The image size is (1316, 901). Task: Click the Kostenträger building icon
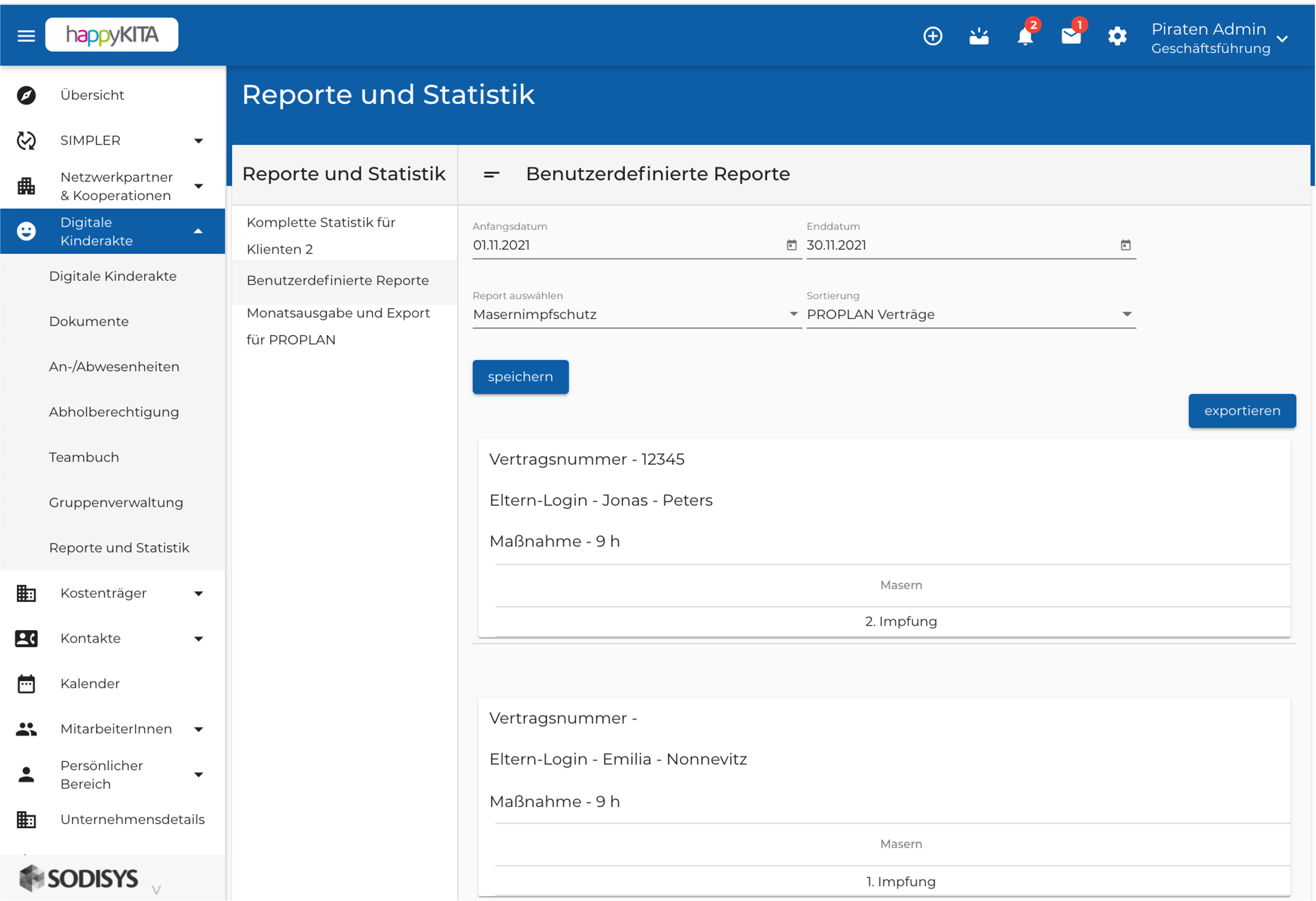[x=26, y=593]
